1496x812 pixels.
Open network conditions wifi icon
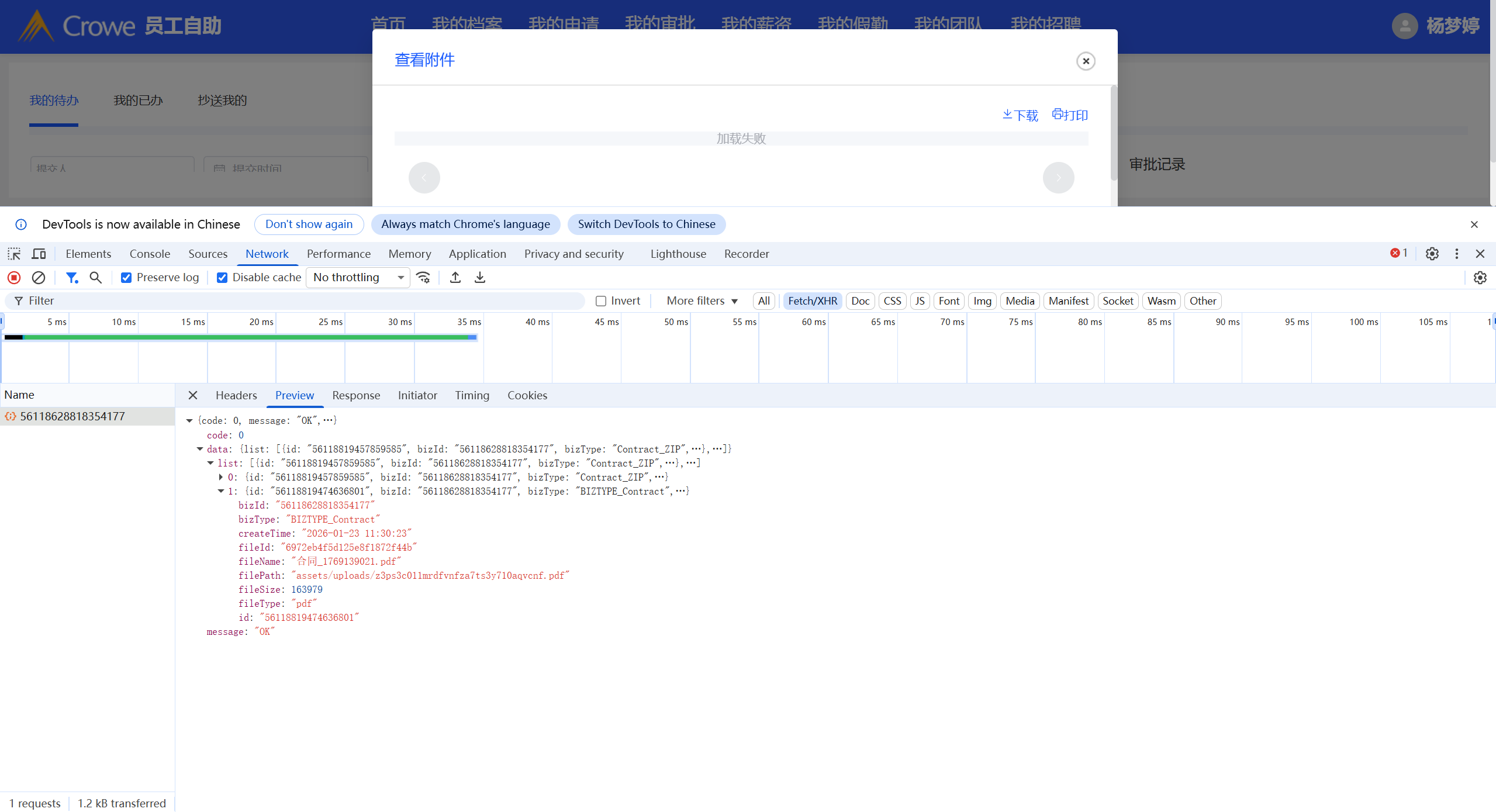(x=423, y=278)
